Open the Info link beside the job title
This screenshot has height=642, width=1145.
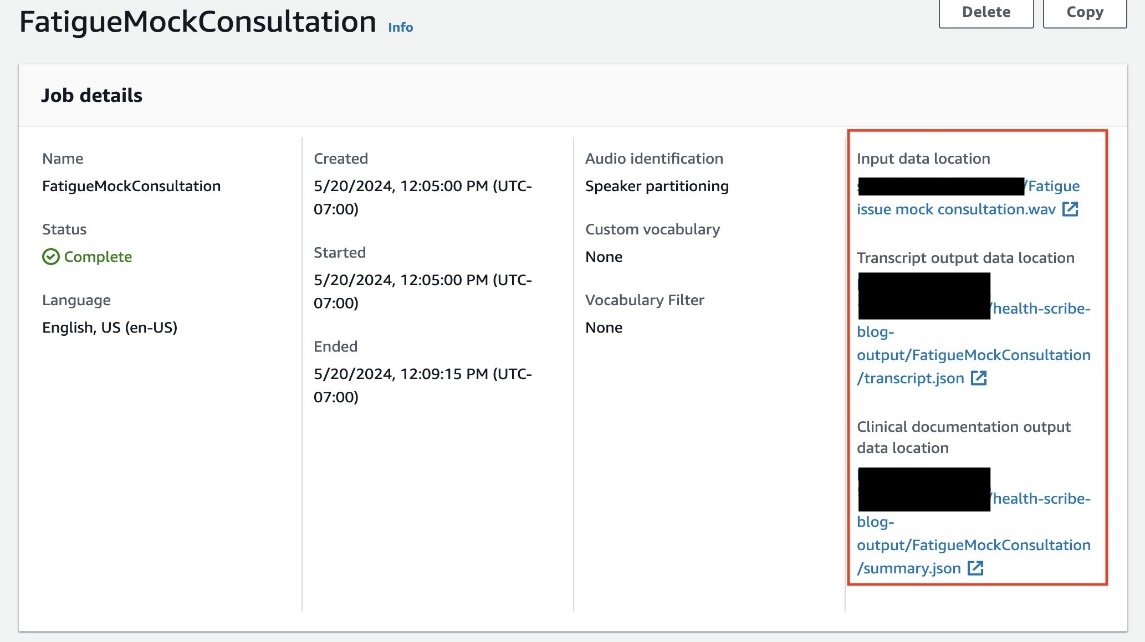click(x=400, y=27)
